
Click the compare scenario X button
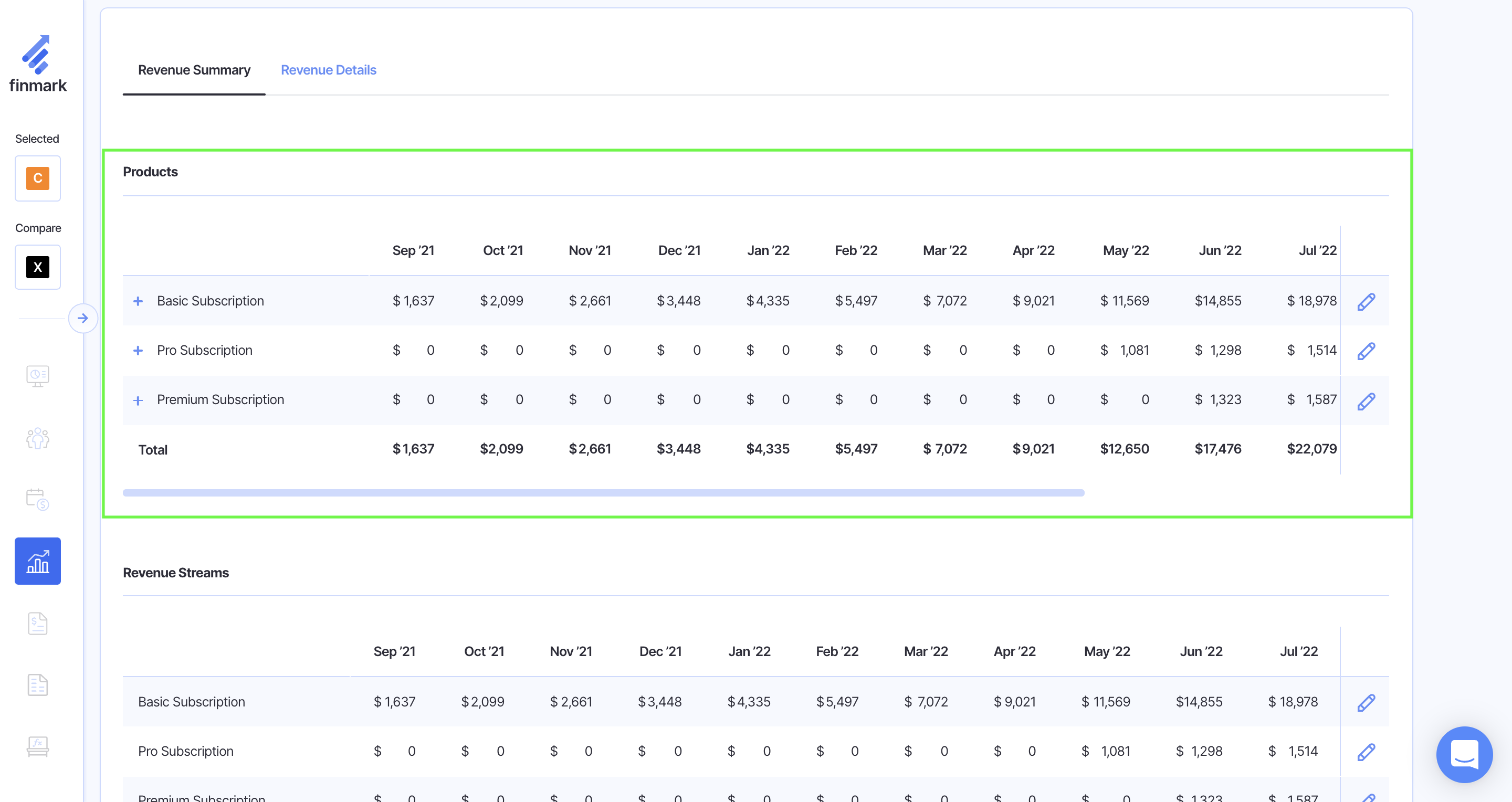[x=38, y=268]
